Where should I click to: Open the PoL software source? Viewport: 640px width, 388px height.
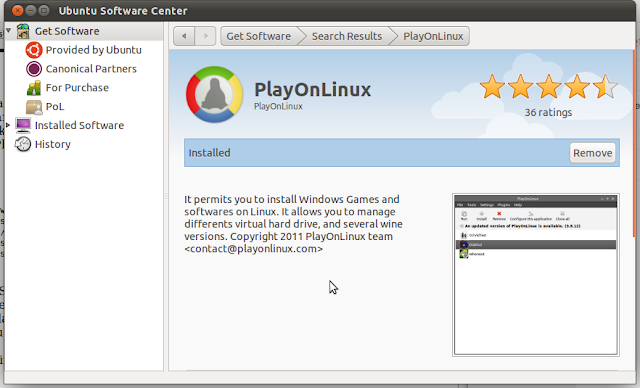pos(55,107)
